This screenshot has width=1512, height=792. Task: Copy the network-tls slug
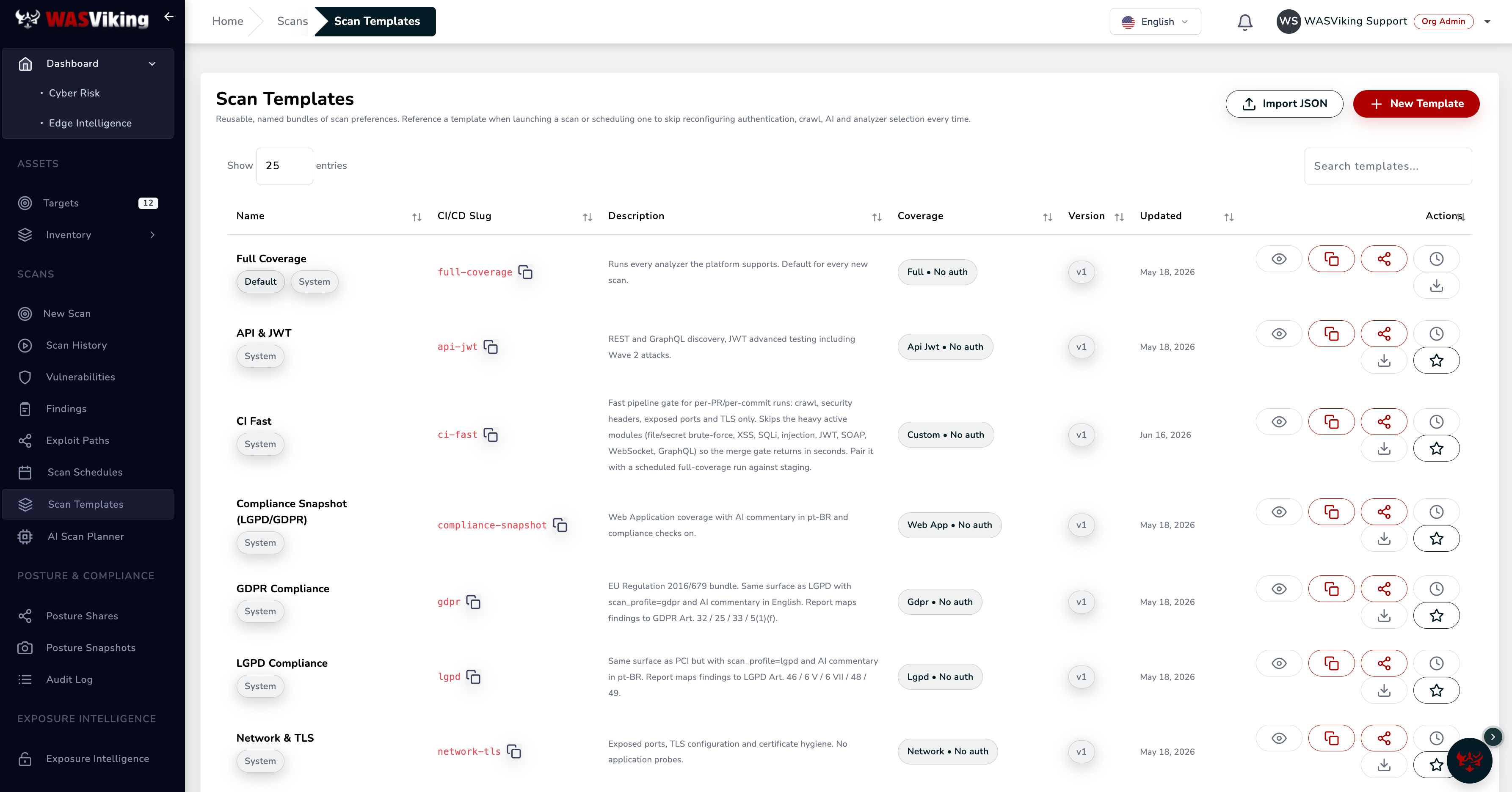513,751
